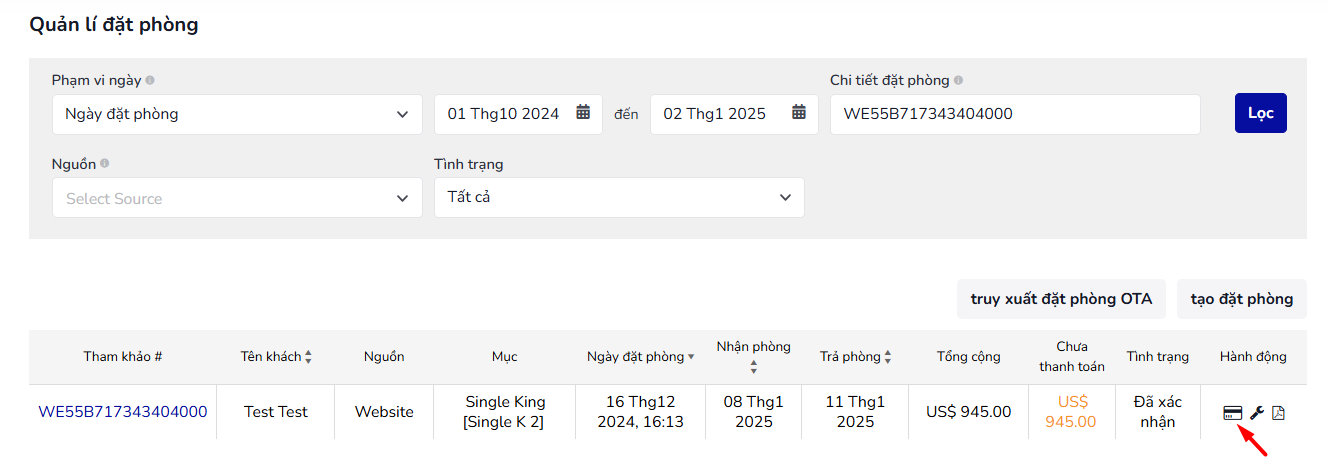The height and width of the screenshot is (460, 1328).
Task: Open the start date calendar icon
Action: tap(583, 113)
